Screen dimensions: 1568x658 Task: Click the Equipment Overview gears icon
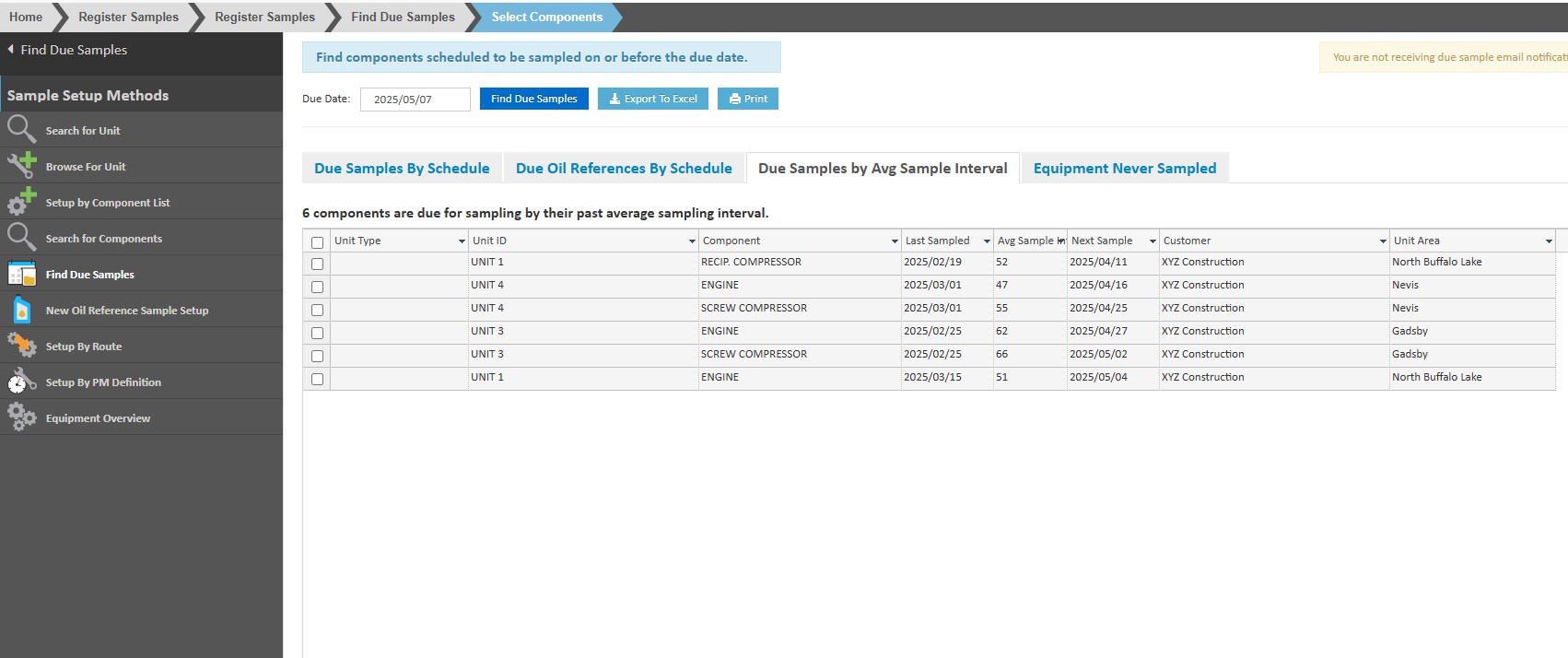point(21,417)
